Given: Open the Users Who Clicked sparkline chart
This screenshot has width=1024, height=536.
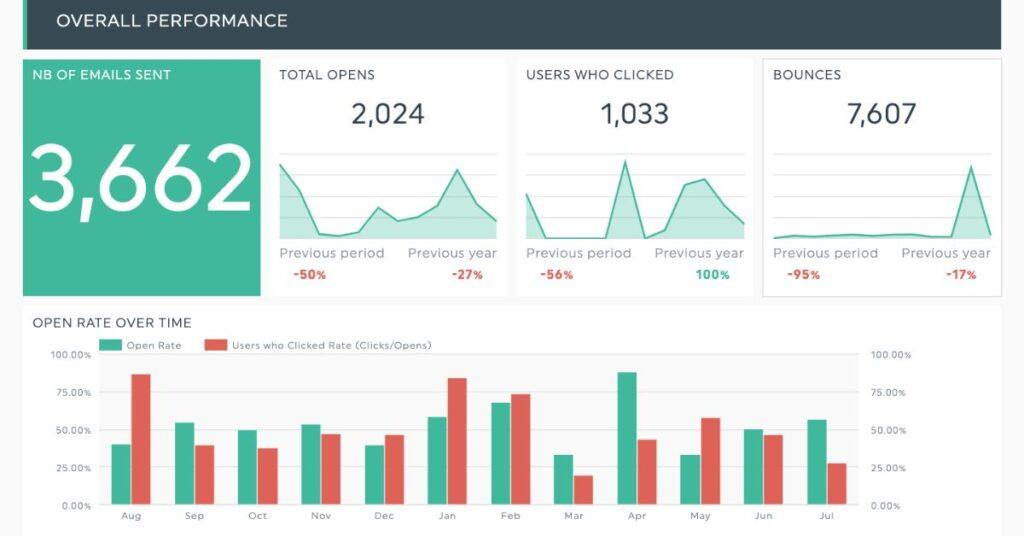Looking at the screenshot, I should [x=634, y=198].
